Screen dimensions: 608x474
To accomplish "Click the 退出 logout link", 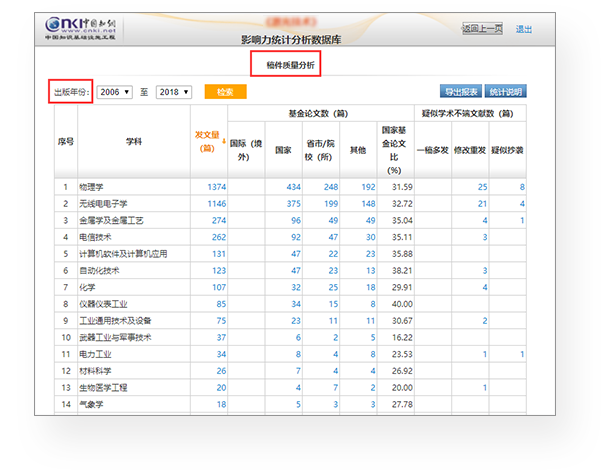I will coord(523,29).
